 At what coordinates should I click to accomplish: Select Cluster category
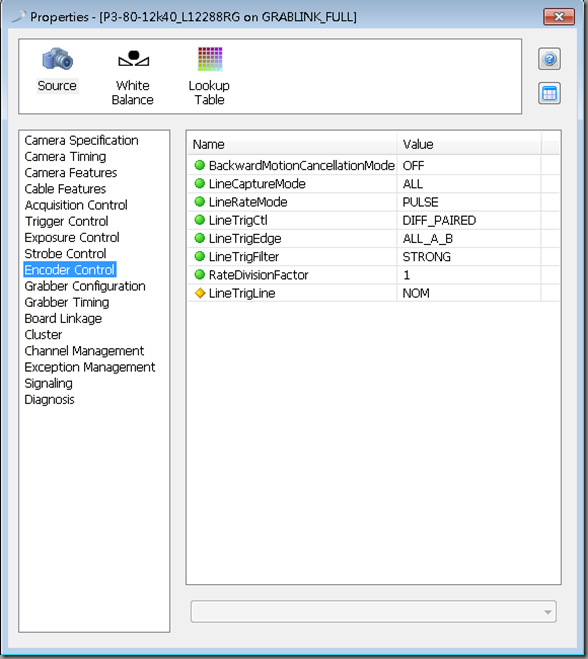pos(43,335)
